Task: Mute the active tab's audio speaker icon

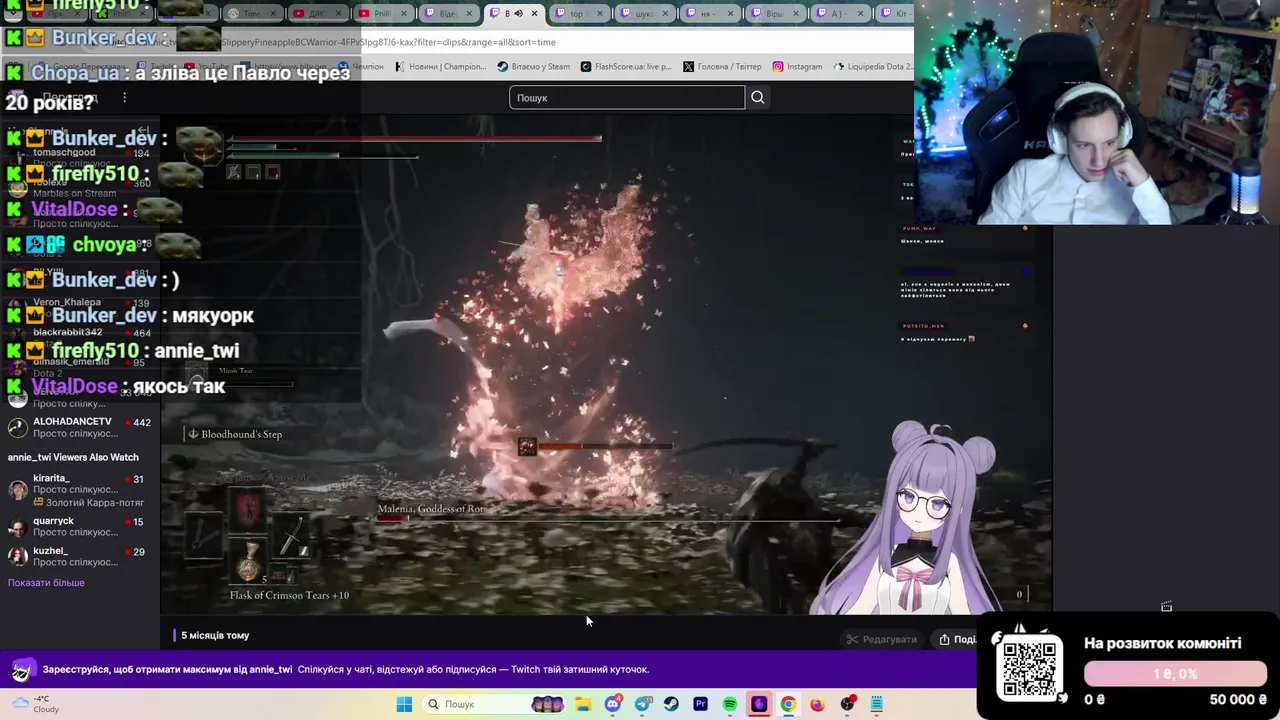Action: tap(518, 13)
